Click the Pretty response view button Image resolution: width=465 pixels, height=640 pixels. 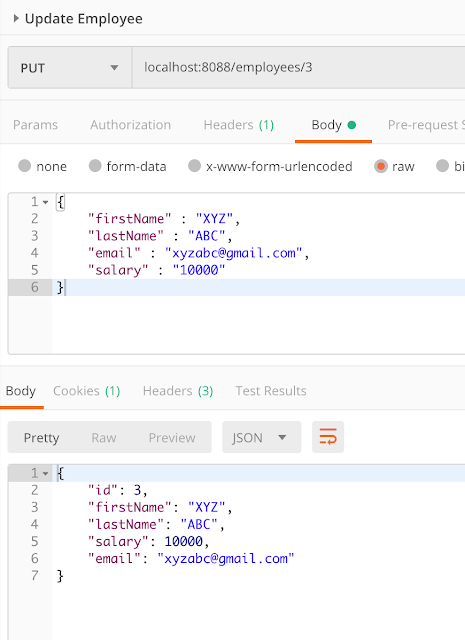(41, 438)
